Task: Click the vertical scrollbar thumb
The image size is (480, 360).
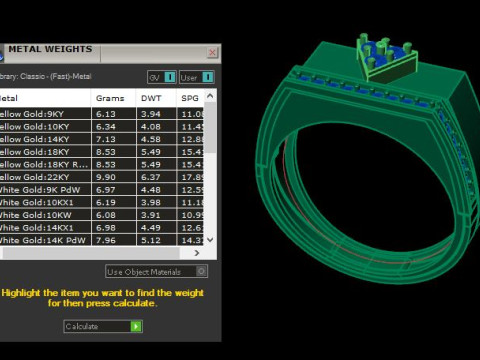Action: coord(210,128)
